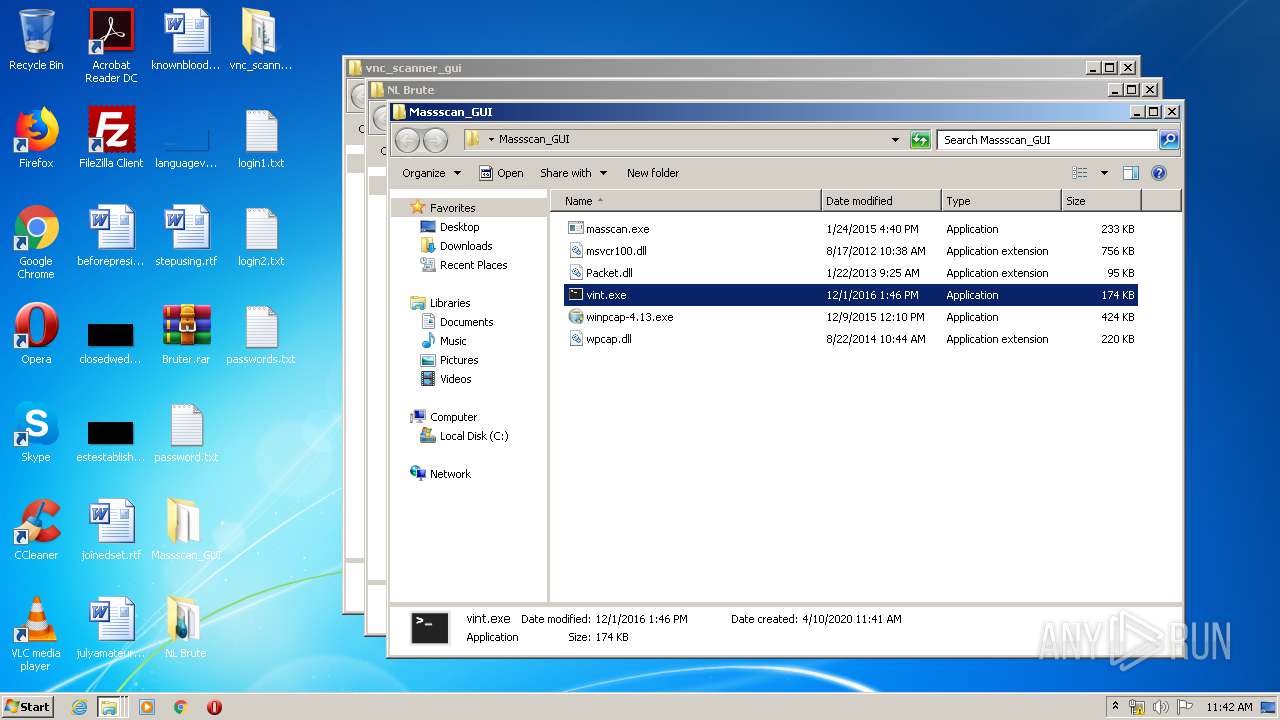Screen dimensions: 1280x720
Task: Click the search magnifier icon
Action: (1168, 140)
